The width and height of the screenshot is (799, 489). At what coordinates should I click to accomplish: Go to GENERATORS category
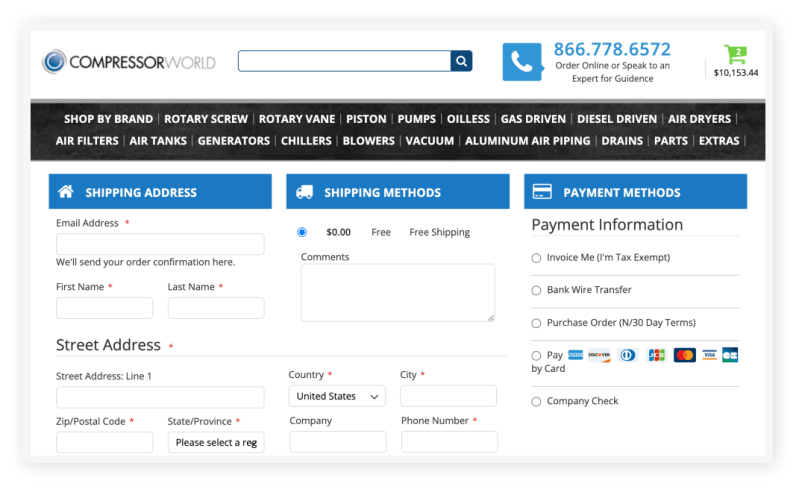(x=234, y=141)
